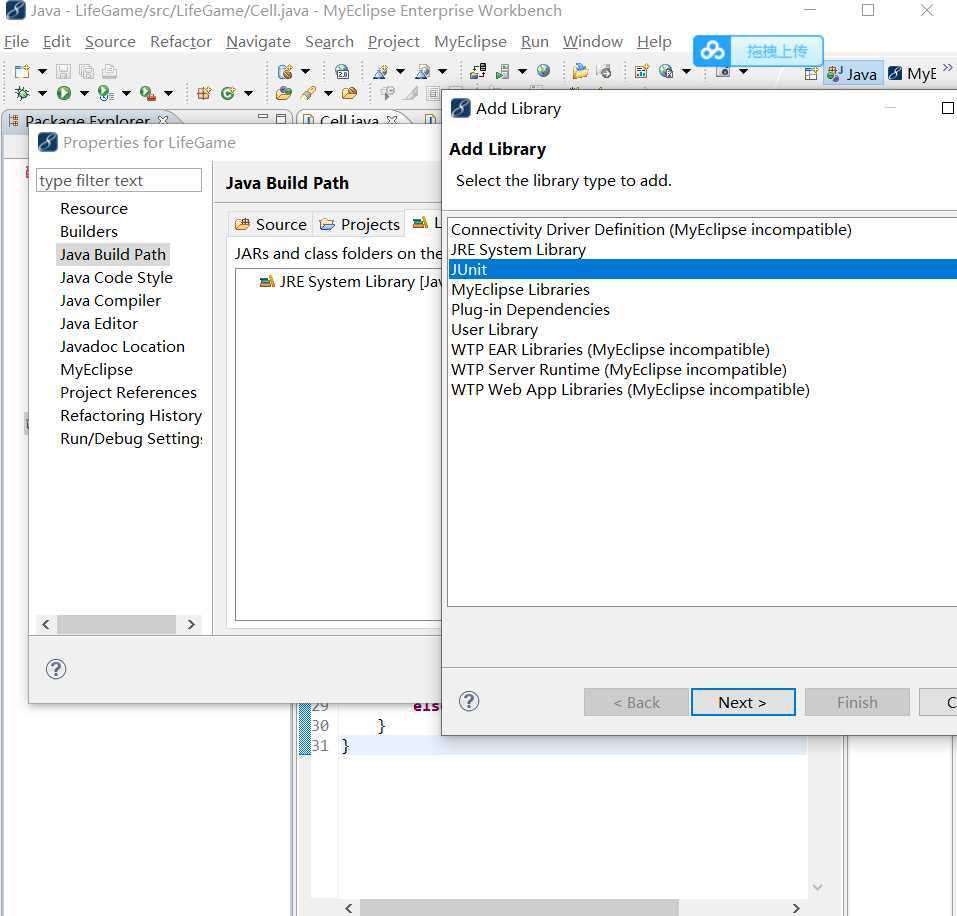Open the Navigate menu

pos(258,41)
